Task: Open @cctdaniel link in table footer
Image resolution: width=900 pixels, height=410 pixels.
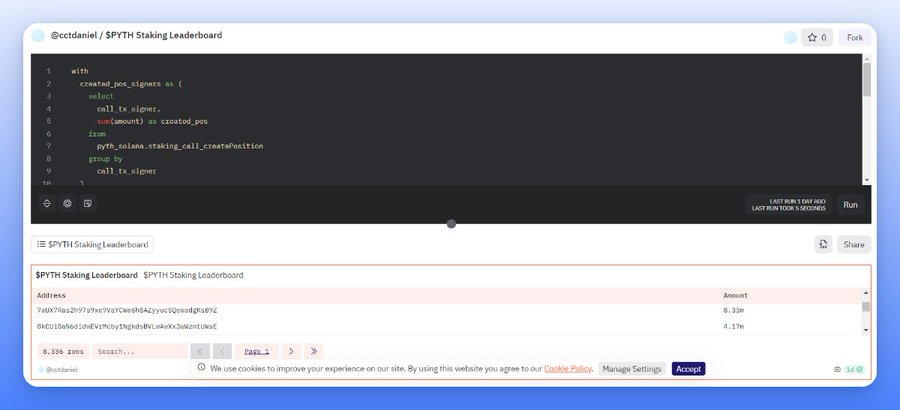Action: [x=61, y=370]
